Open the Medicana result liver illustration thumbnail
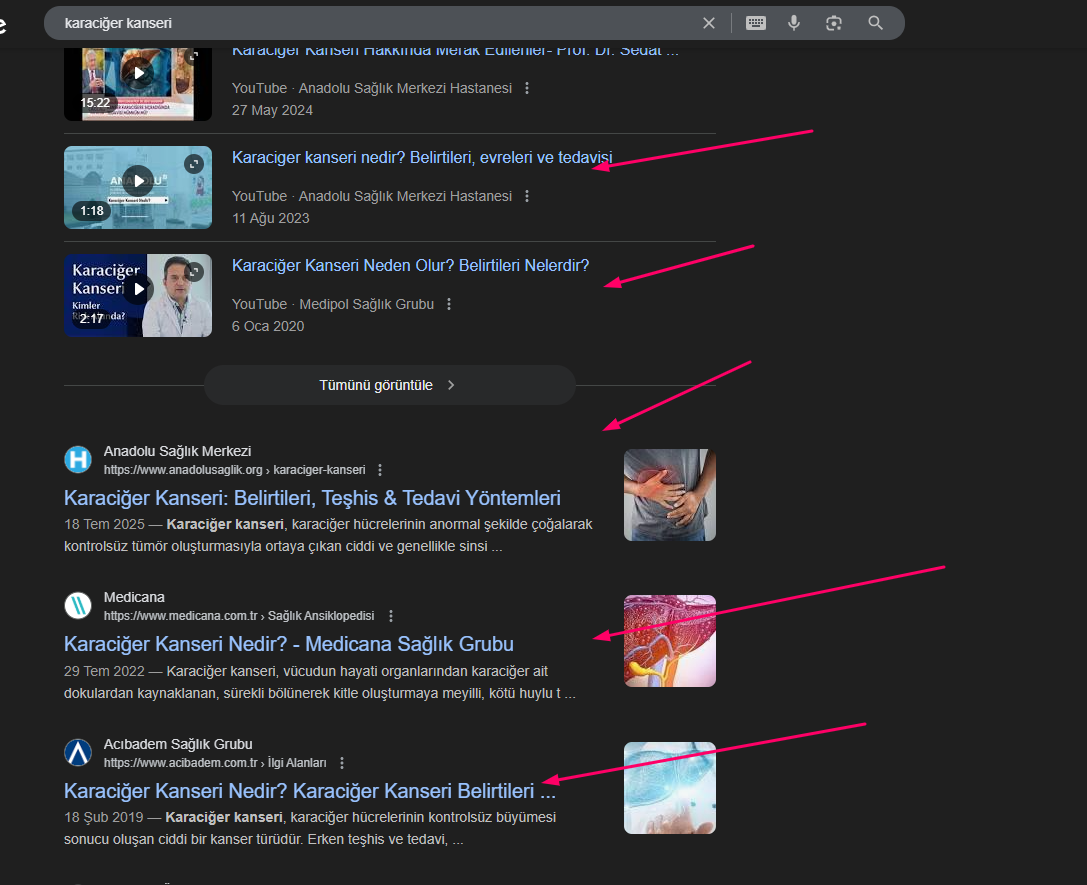 tap(670, 641)
